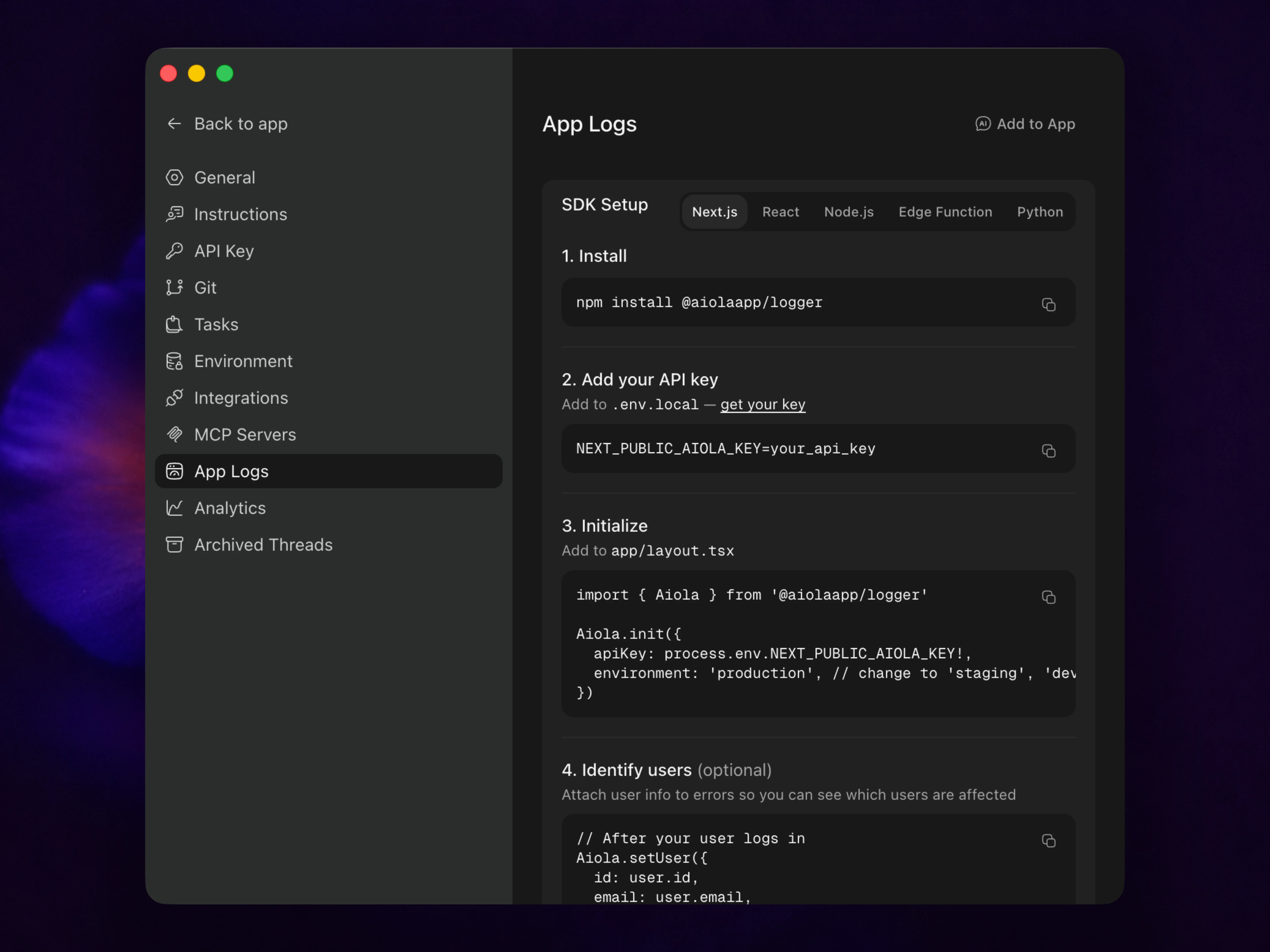Click the 'Add to app/layout.tsx' text
1270x952 pixels.
click(x=648, y=551)
